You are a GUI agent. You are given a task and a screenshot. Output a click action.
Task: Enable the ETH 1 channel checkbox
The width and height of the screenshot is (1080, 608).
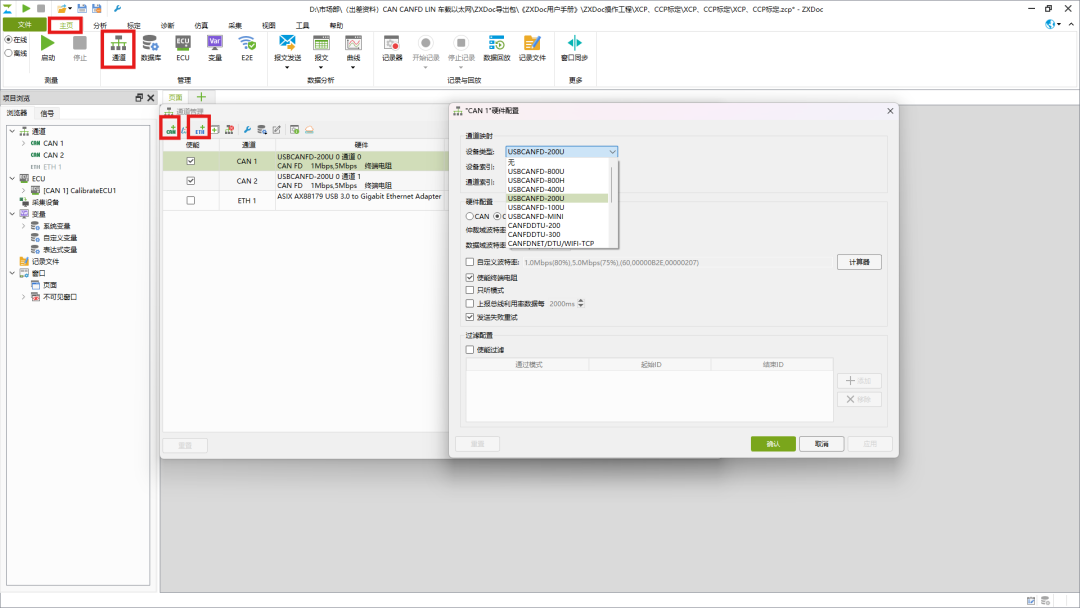click(191, 200)
